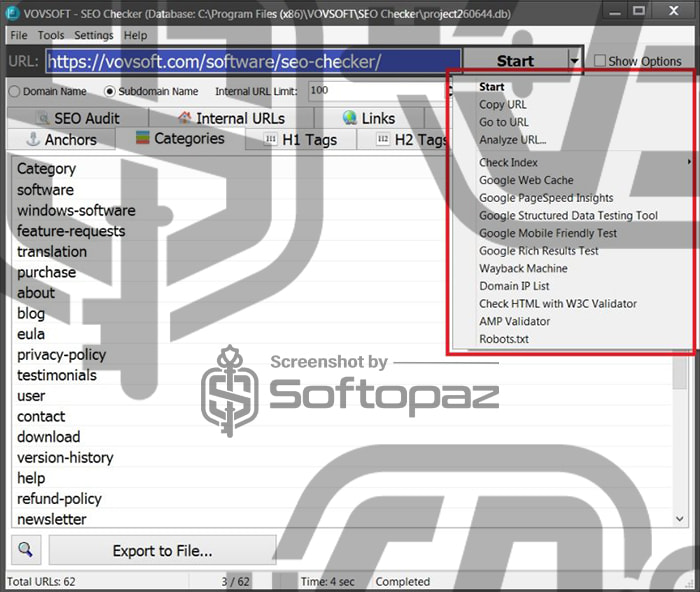Click the Category column header
The height and width of the screenshot is (592, 700).
(x=46, y=169)
